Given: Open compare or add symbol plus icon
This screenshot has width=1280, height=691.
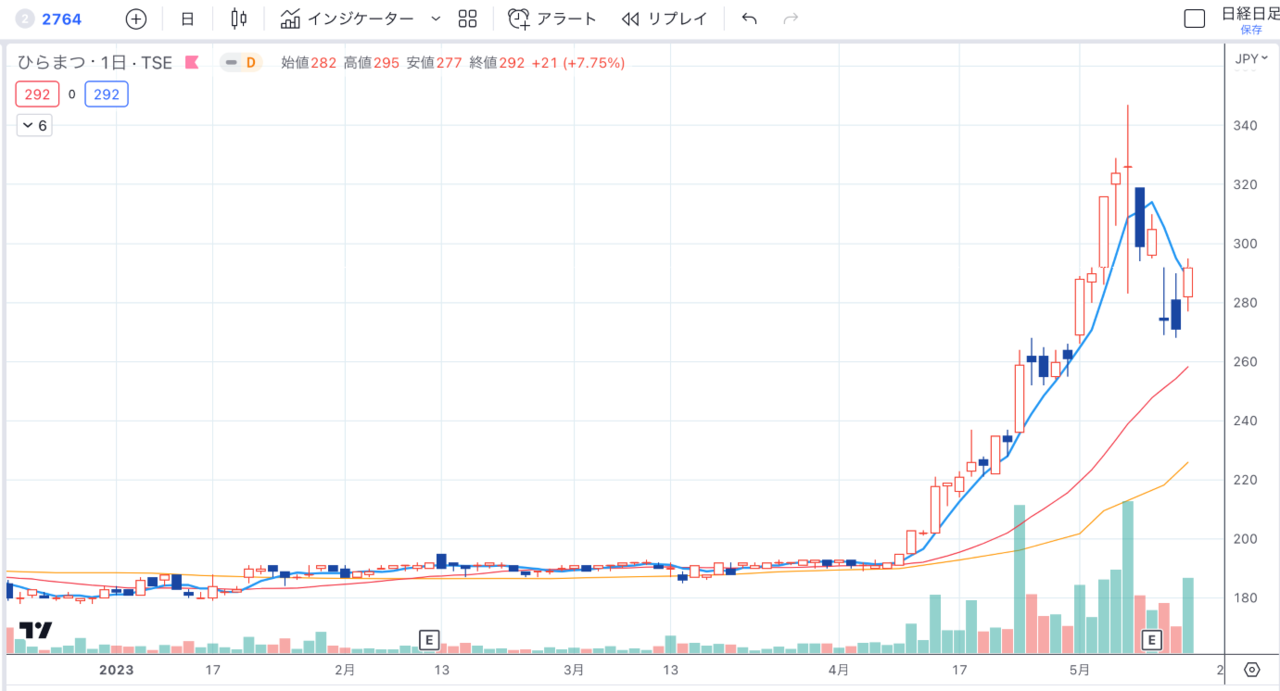Looking at the screenshot, I should pyautogui.click(x=136, y=19).
